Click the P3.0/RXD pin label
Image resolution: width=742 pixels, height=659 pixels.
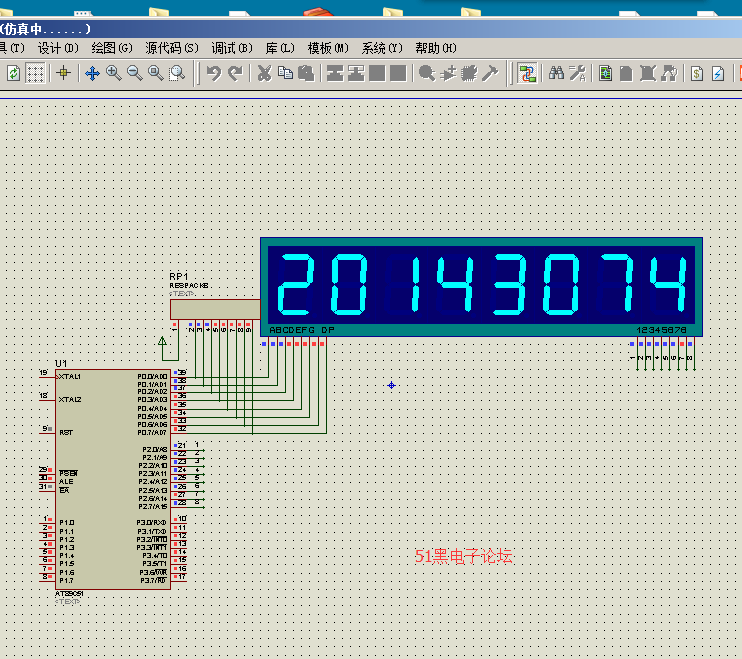point(151,523)
